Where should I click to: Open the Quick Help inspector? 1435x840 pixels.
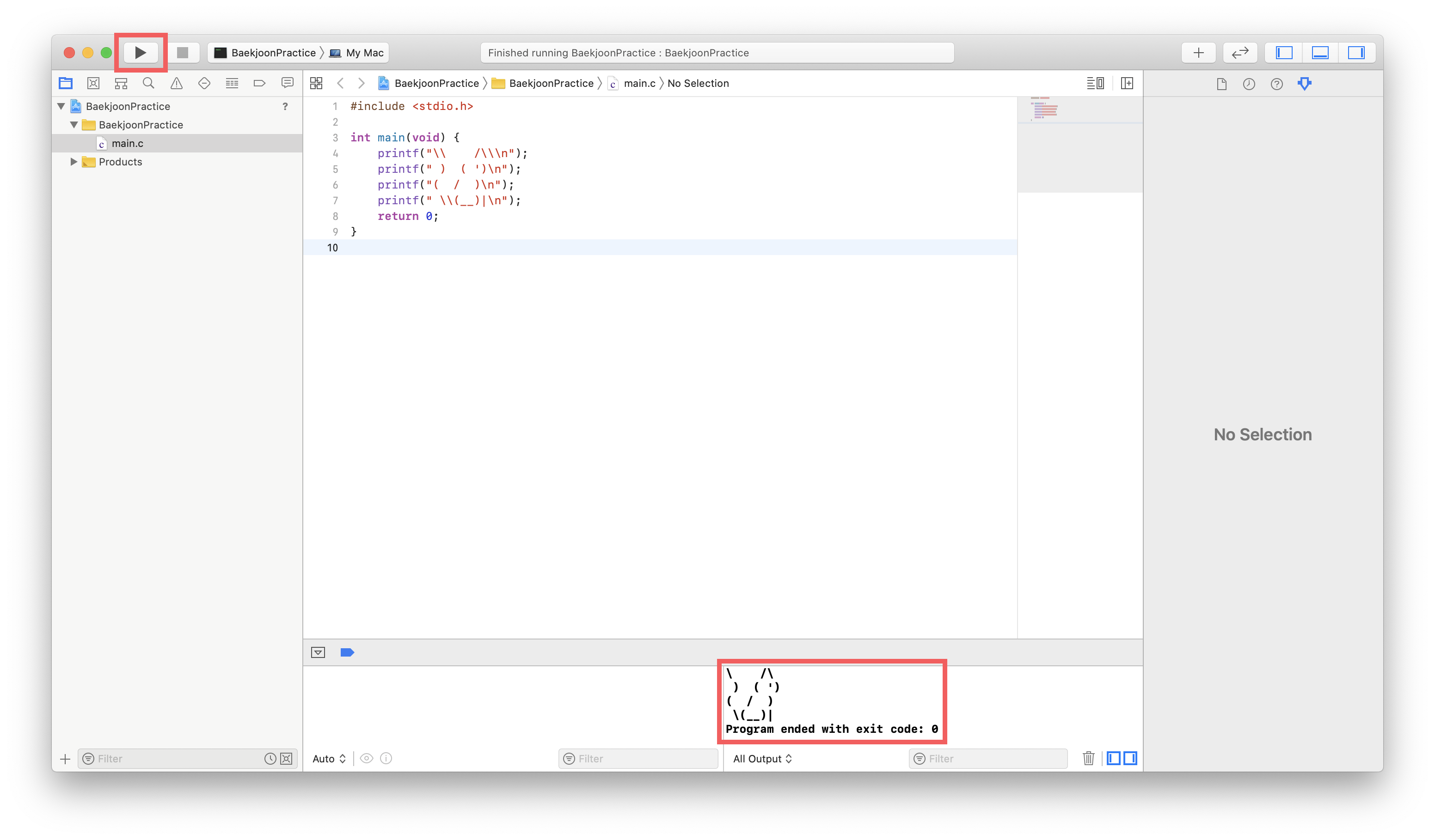(x=1277, y=84)
